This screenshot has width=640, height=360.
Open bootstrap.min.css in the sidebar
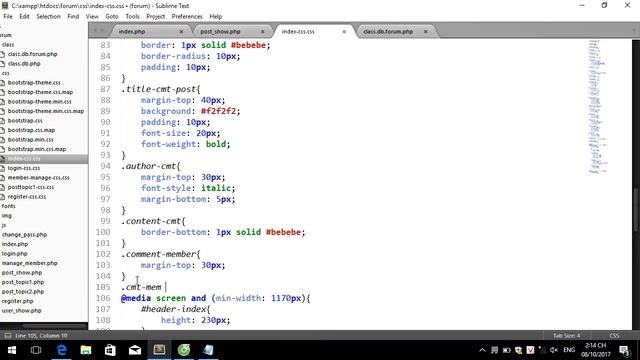point(30,139)
